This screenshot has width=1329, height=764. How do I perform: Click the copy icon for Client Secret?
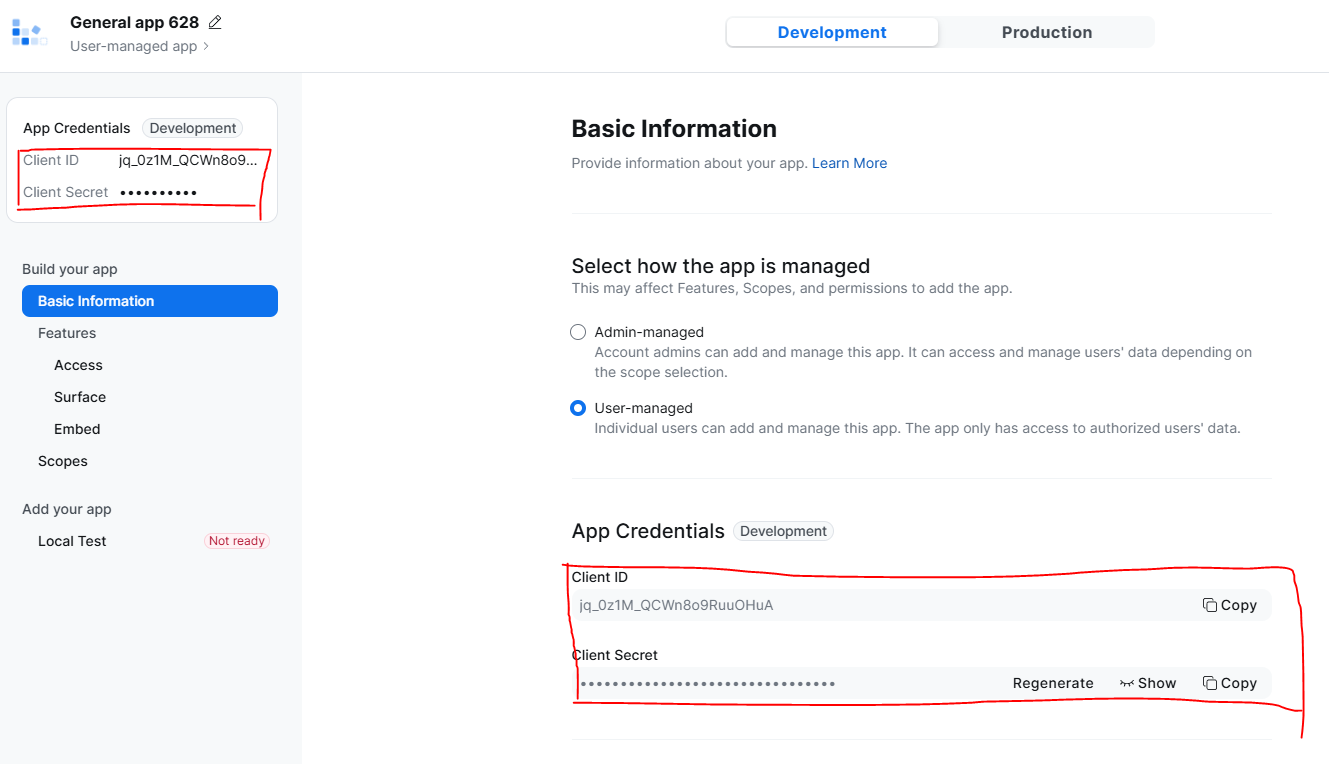click(x=1210, y=683)
